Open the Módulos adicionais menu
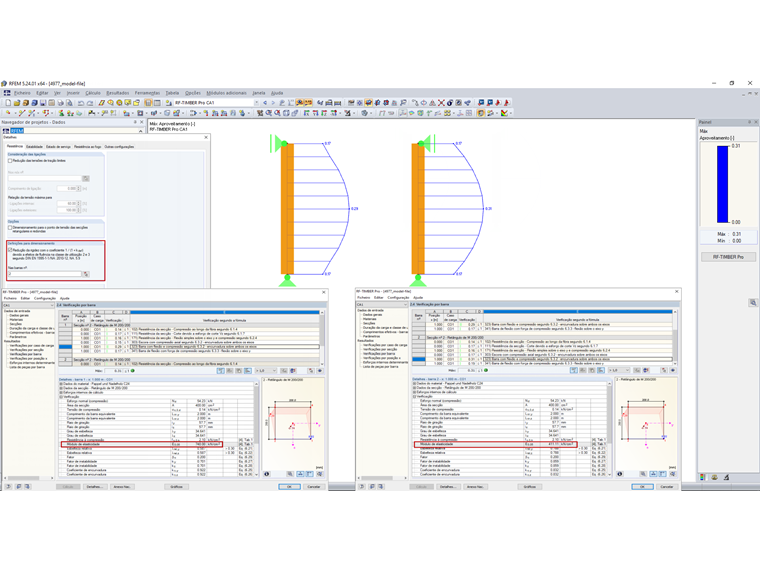 click(226, 93)
